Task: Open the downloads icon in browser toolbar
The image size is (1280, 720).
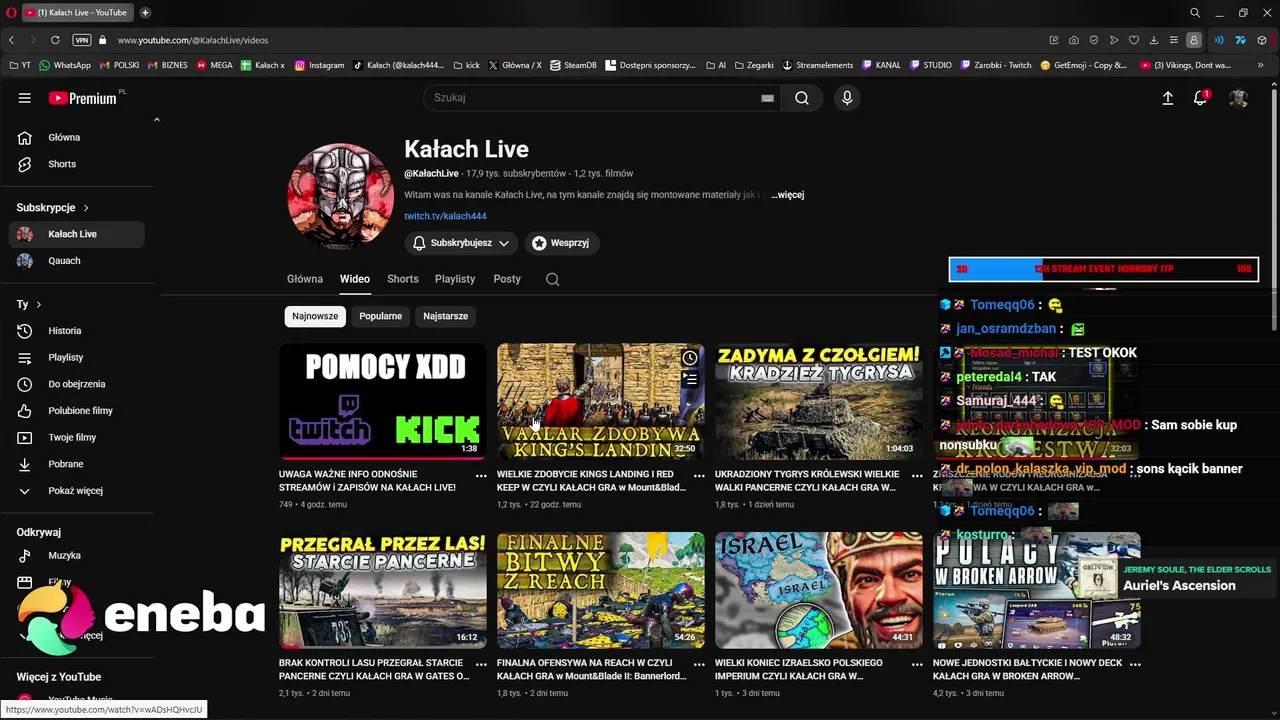Action: [x=1154, y=40]
